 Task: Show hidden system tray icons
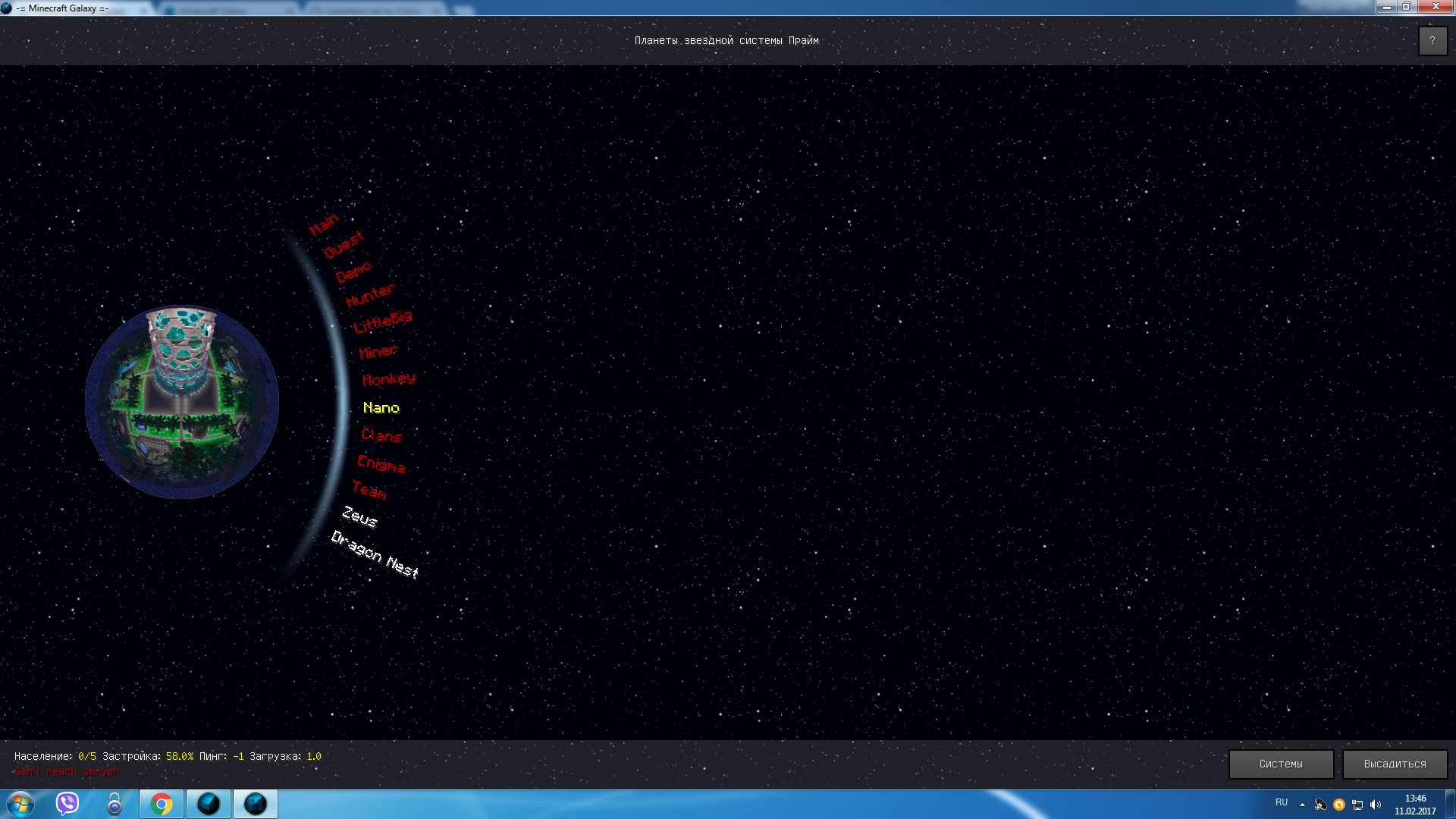1303,805
